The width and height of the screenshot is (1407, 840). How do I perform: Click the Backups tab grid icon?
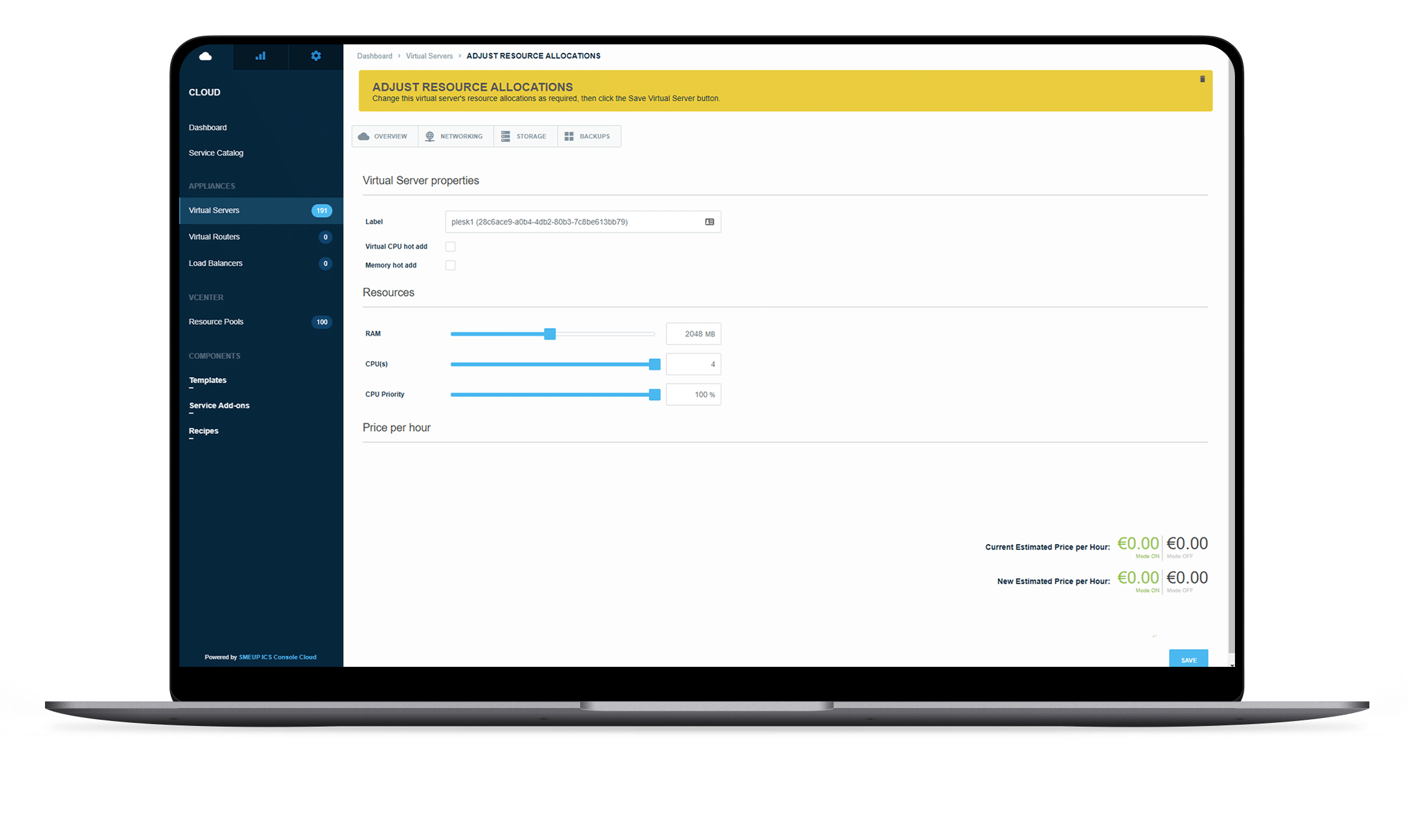coord(568,136)
